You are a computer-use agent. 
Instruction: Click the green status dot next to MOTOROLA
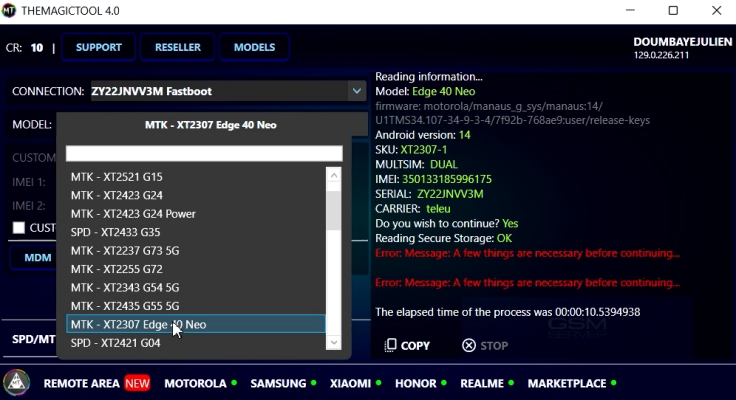click(x=234, y=383)
